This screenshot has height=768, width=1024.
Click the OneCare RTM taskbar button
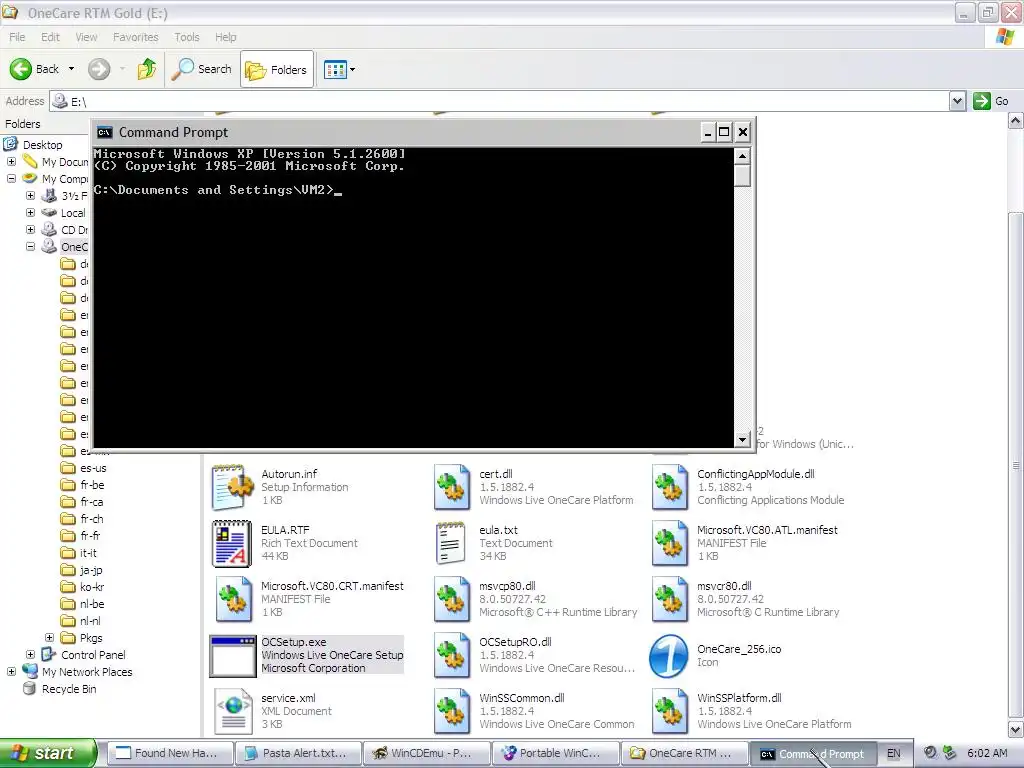(x=684, y=754)
